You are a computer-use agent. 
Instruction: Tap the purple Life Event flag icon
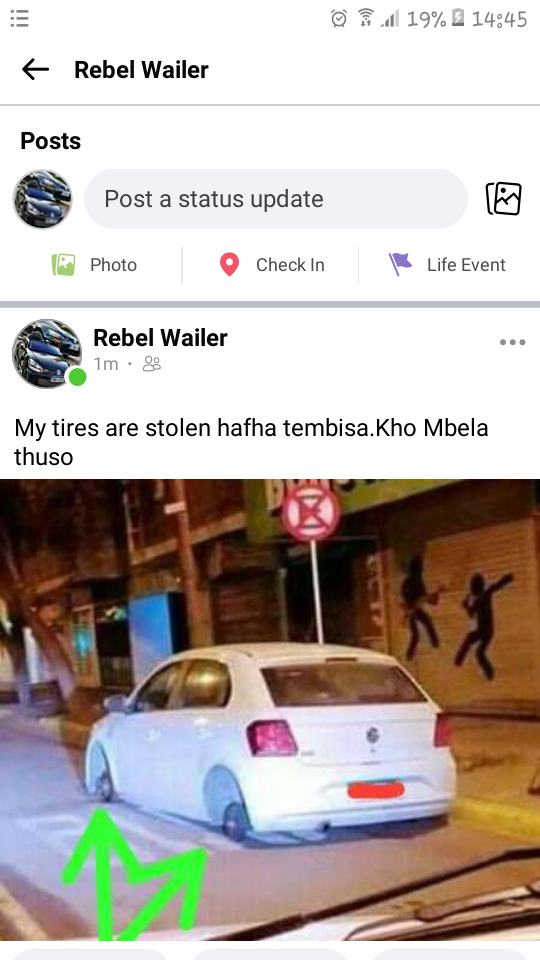click(400, 264)
